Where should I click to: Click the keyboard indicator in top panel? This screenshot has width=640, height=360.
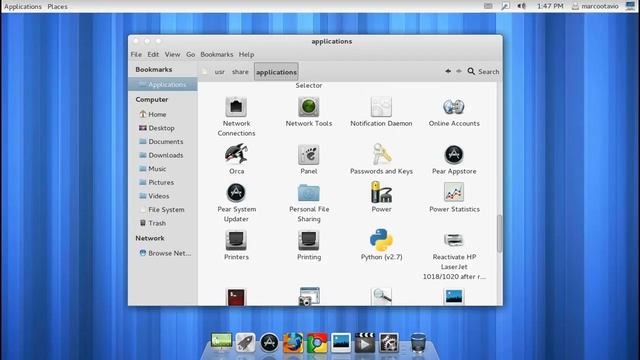click(488, 6)
